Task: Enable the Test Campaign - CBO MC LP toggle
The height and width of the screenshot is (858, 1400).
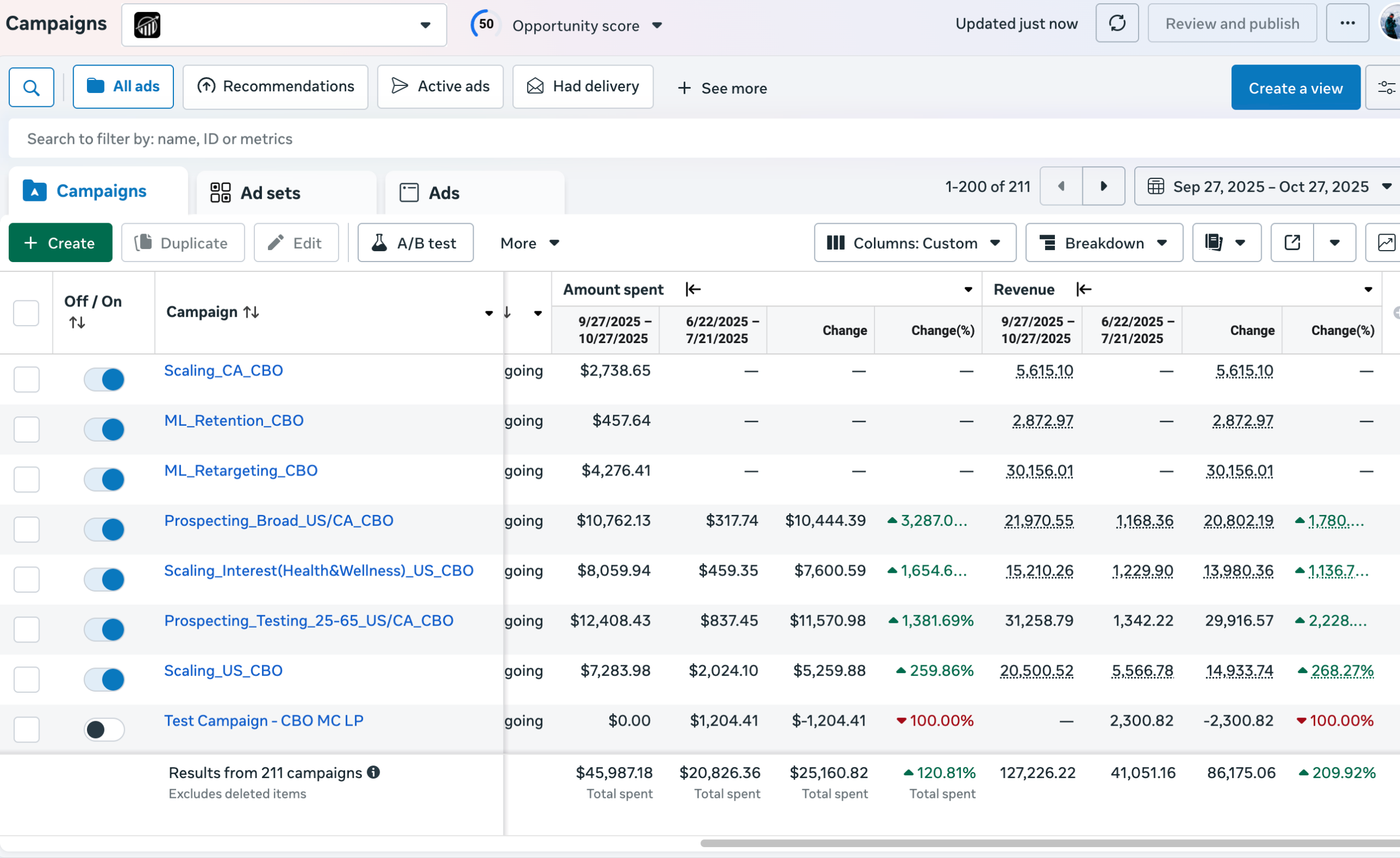Action: pos(104,729)
